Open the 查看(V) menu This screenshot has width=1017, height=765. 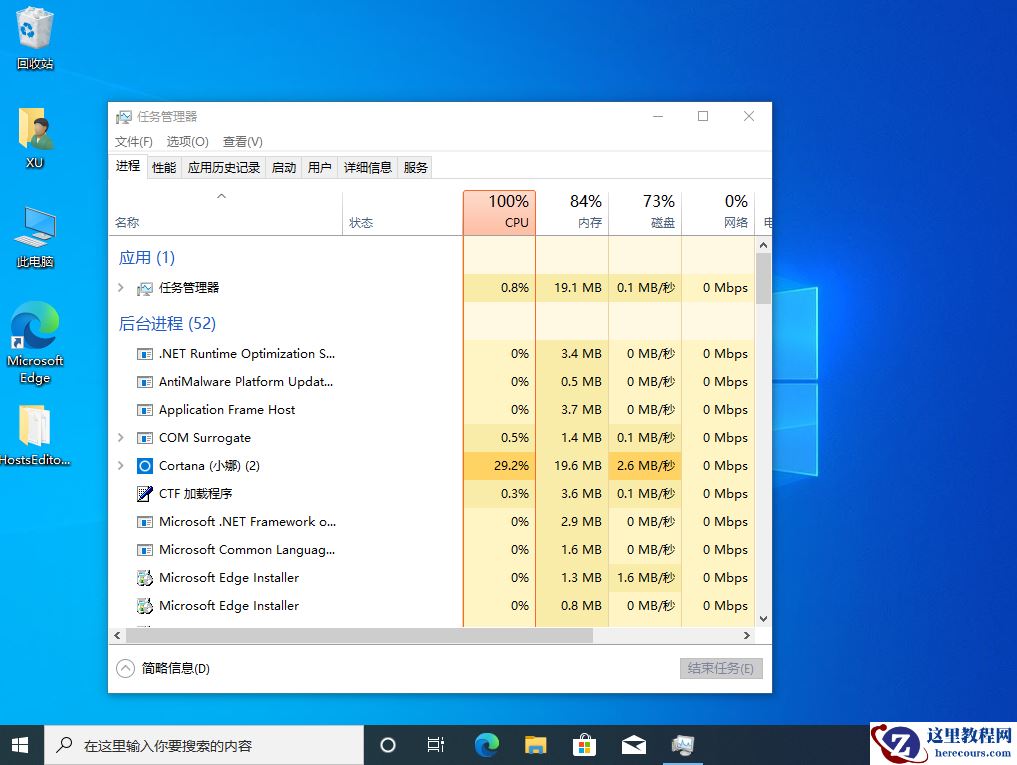[242, 141]
